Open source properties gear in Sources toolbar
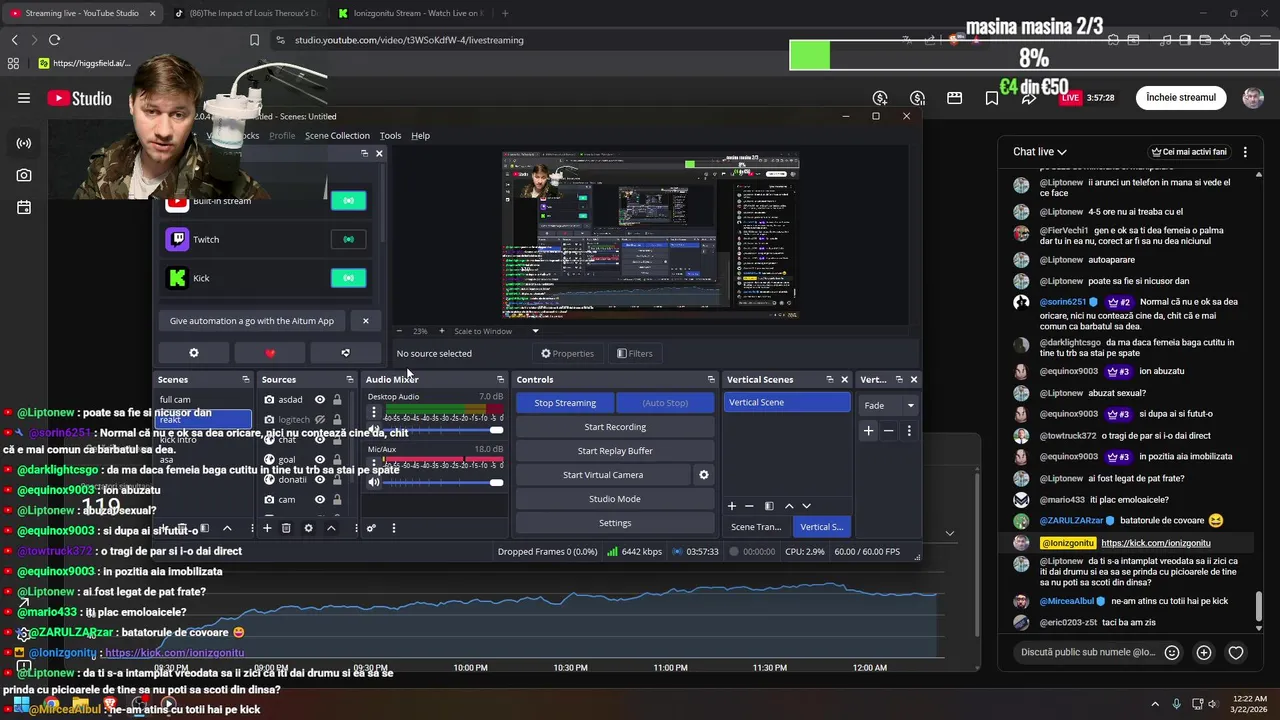The image size is (1280, 720). (x=308, y=528)
